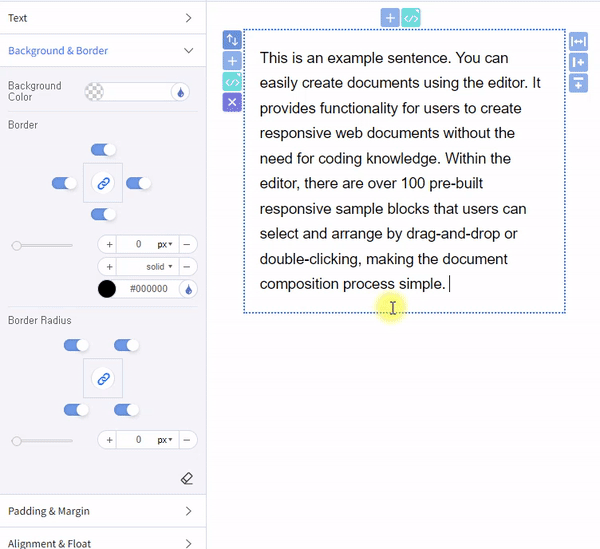Click the black border color swatch

(x=107, y=289)
